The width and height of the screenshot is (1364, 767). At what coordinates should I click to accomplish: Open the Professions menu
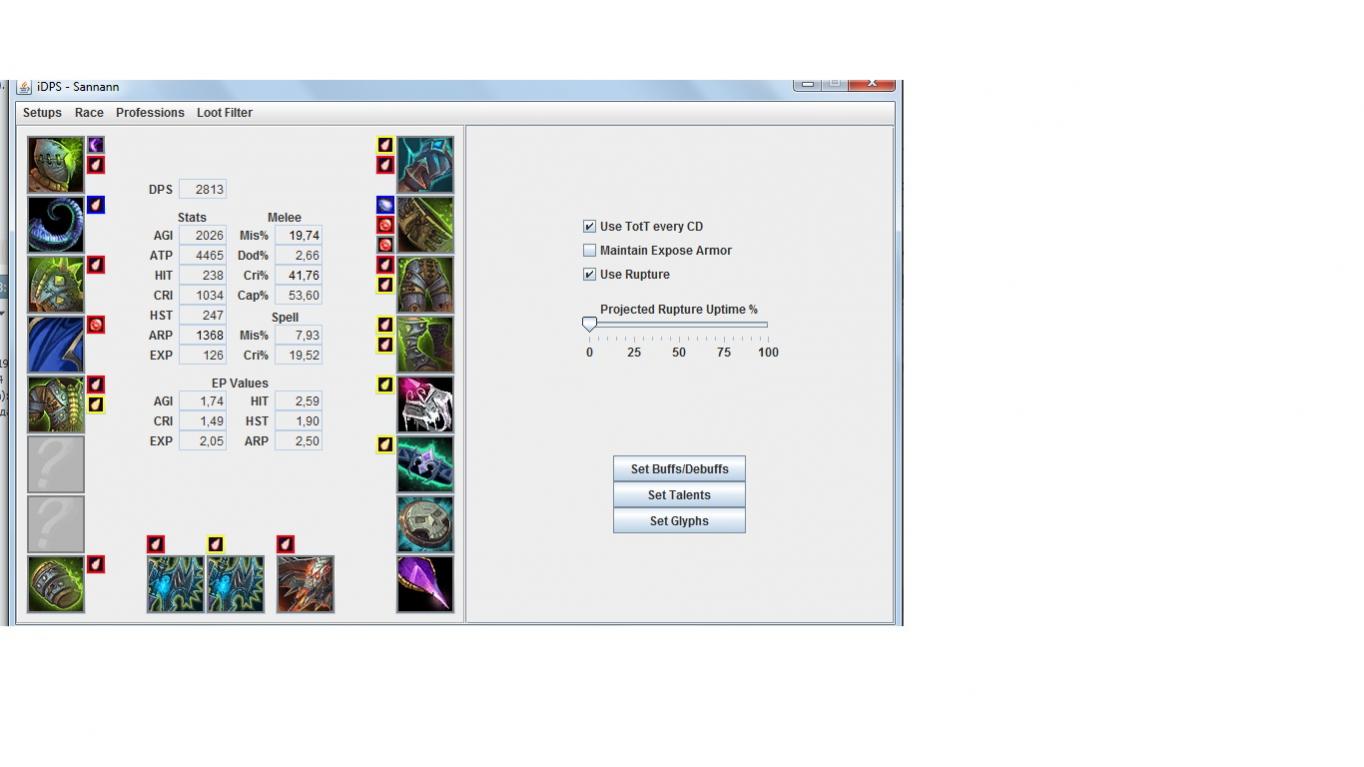150,113
